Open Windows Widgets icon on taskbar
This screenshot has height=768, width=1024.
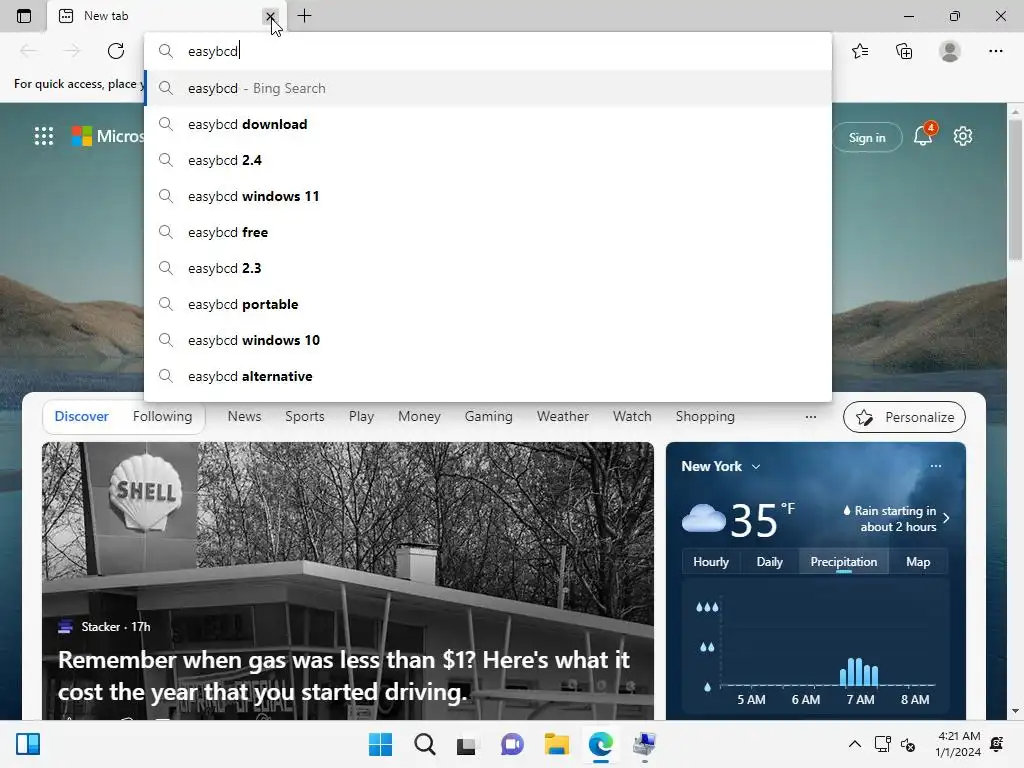click(x=28, y=744)
